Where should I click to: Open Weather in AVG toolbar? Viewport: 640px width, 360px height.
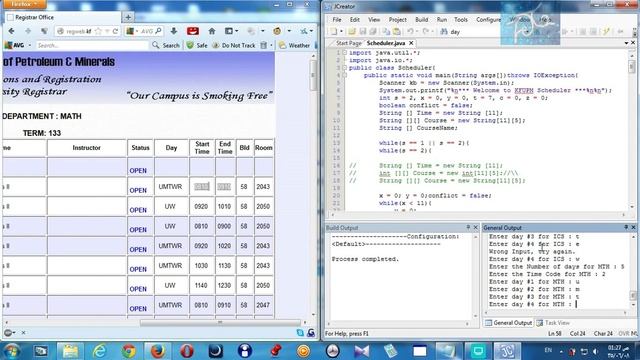(294, 45)
